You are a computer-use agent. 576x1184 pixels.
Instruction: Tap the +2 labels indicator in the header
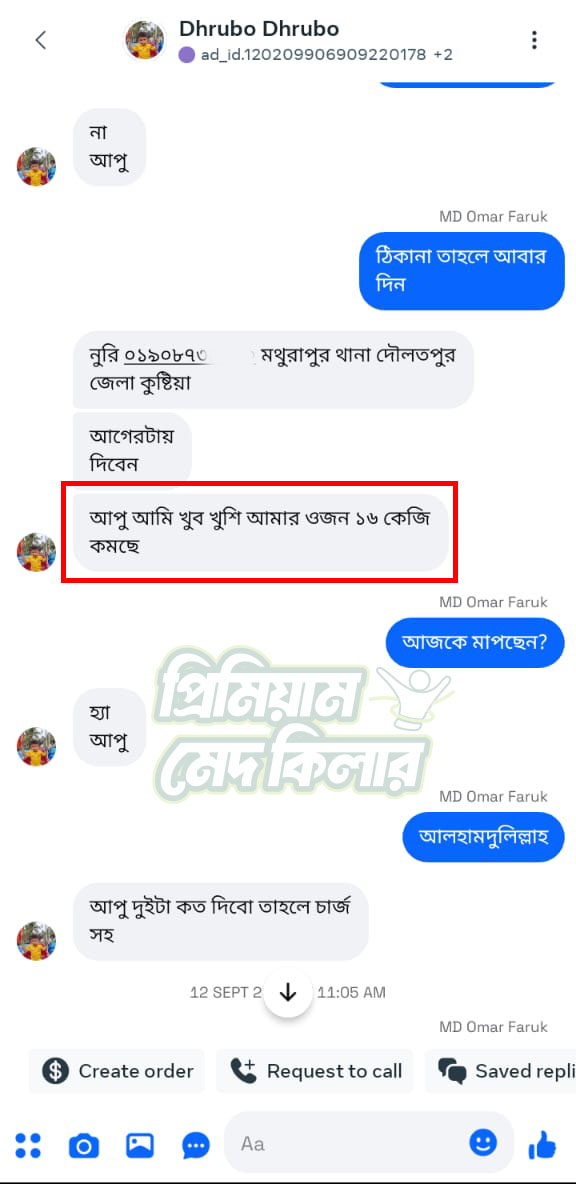tap(443, 54)
